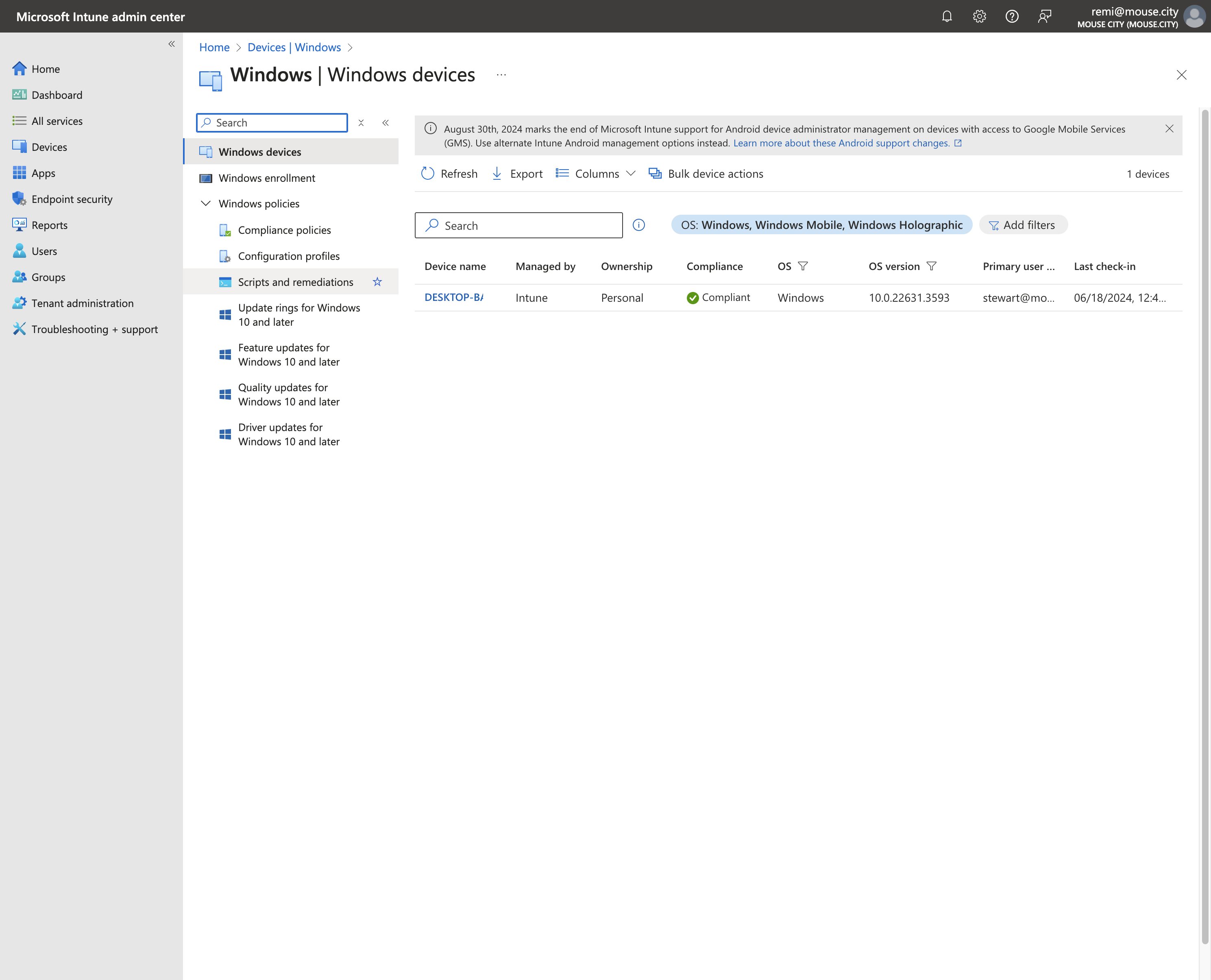Open the Columns dropdown
Screen dimensions: 1211x980
(596, 174)
